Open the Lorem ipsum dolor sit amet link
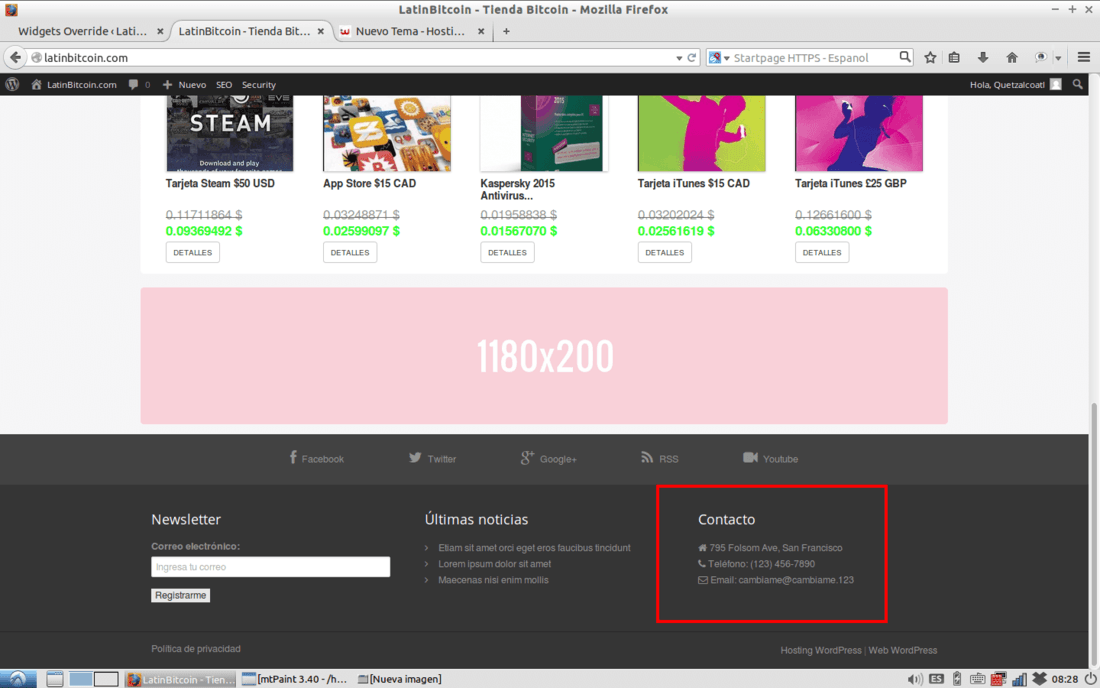This screenshot has height=688, width=1100. tap(495, 564)
